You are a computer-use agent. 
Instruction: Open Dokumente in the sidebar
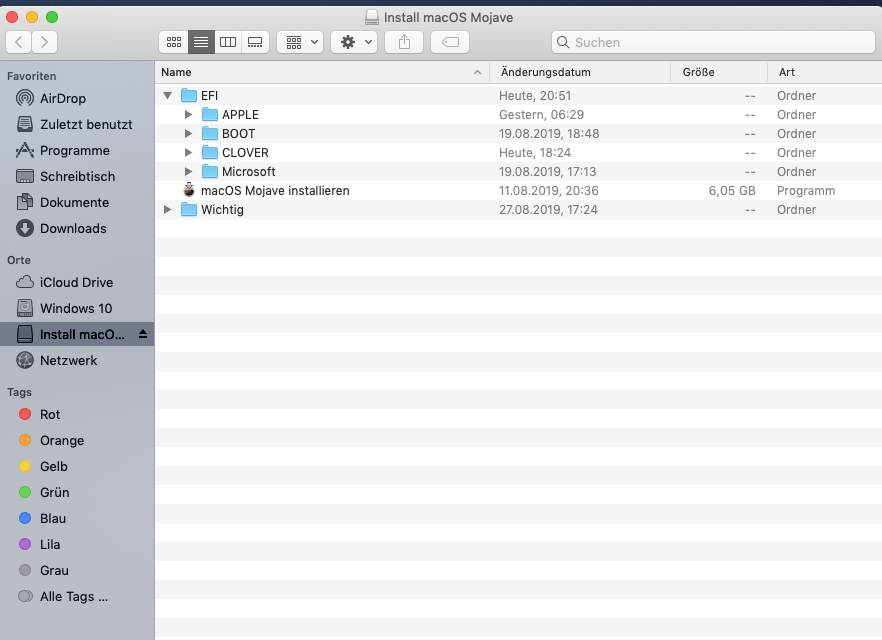pyautogui.click(x=77, y=202)
